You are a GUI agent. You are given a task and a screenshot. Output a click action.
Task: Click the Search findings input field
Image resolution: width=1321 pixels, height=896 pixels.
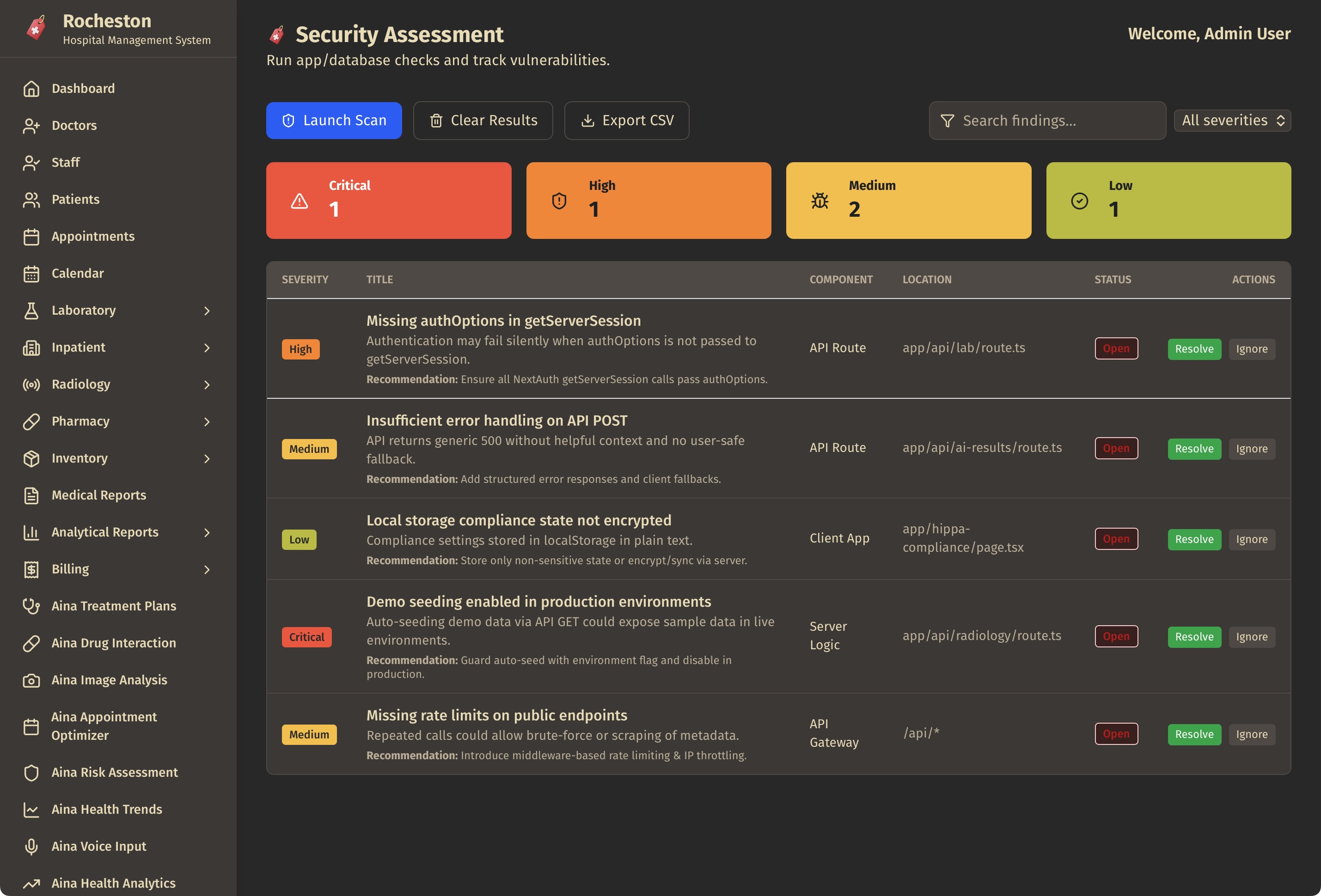[x=1046, y=120]
